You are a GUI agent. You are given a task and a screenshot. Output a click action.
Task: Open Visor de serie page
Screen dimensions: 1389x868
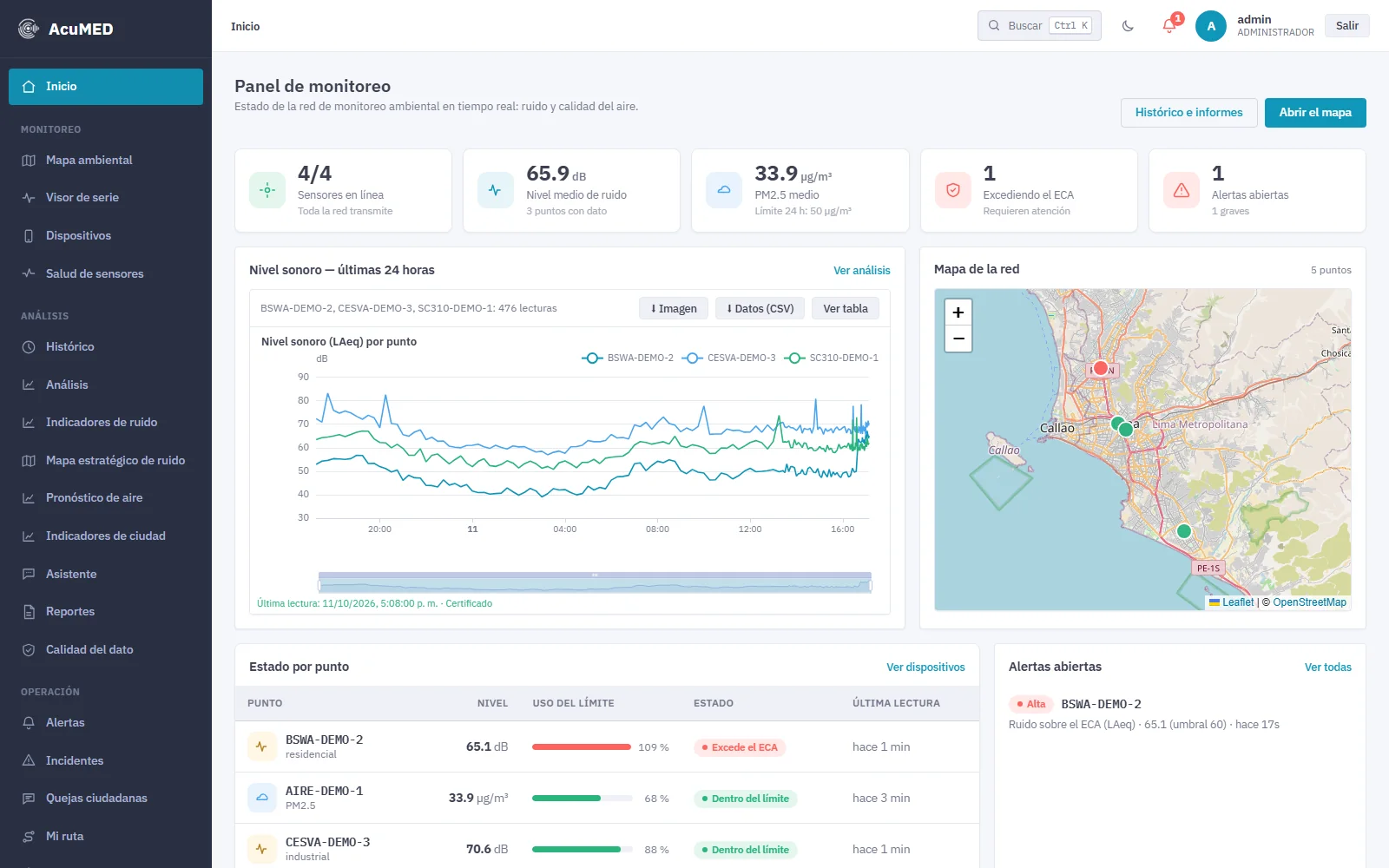106,198
